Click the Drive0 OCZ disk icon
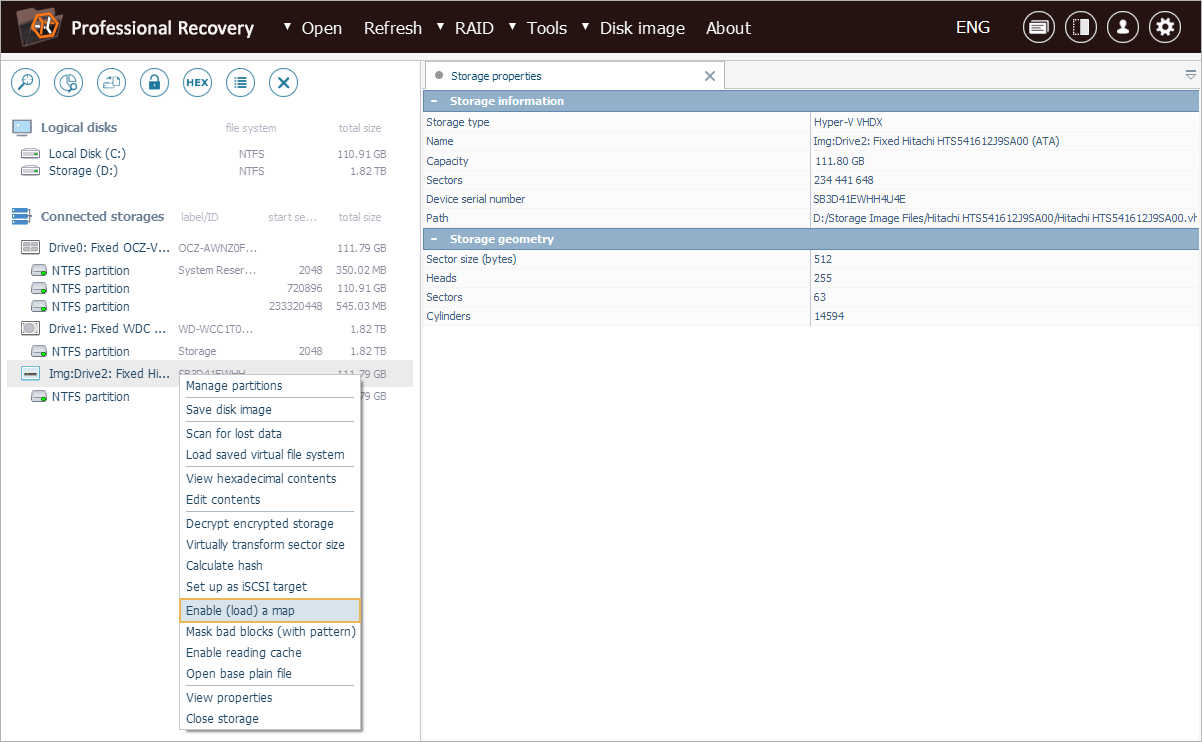This screenshot has width=1202, height=742. (x=31, y=247)
